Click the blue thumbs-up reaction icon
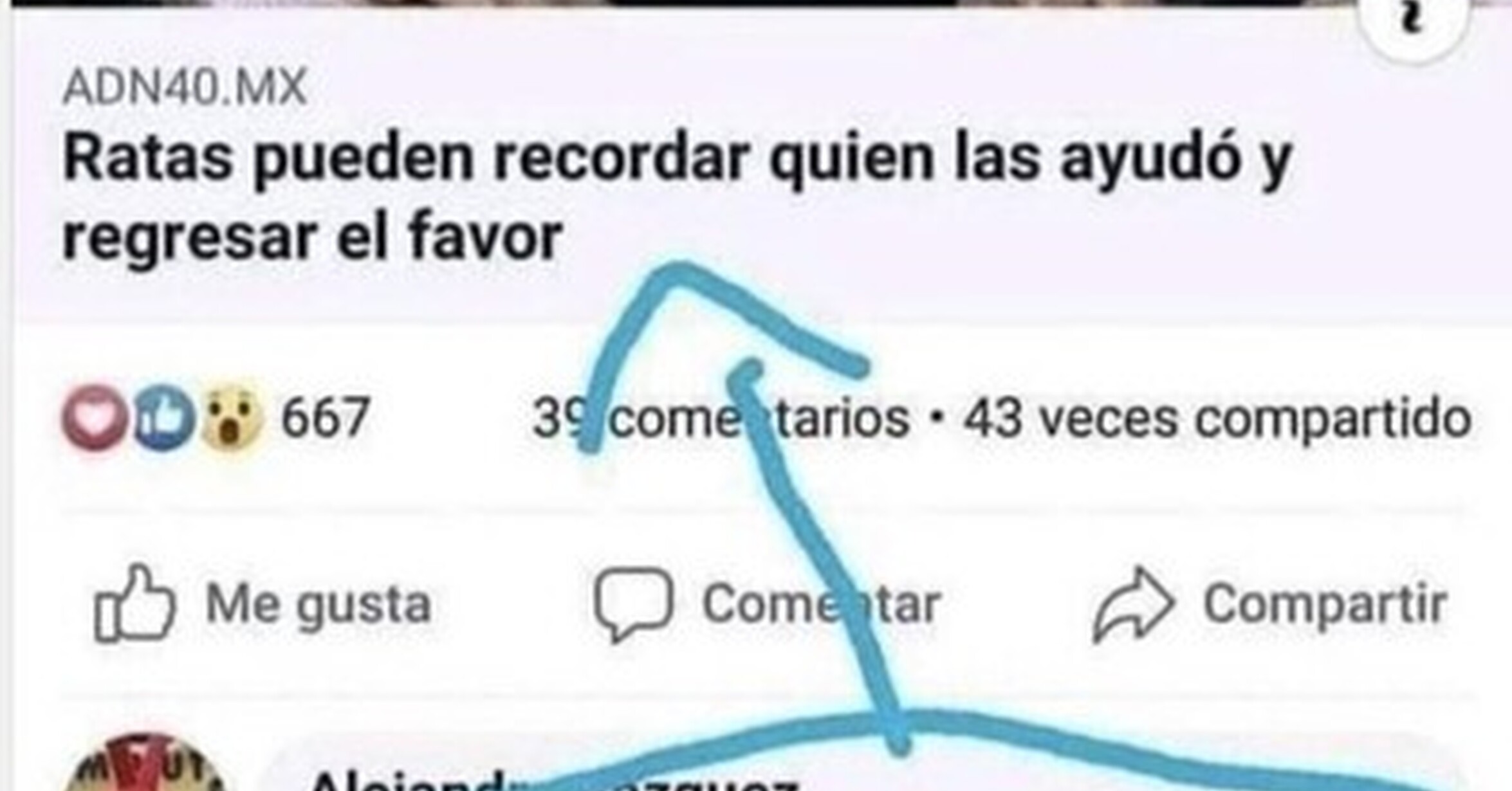 (163, 417)
